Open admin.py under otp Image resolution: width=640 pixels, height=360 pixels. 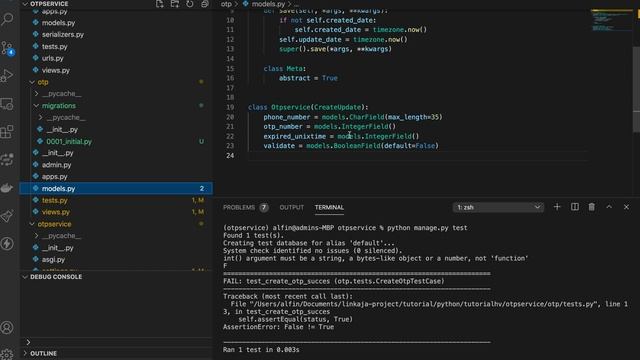pos(56,165)
